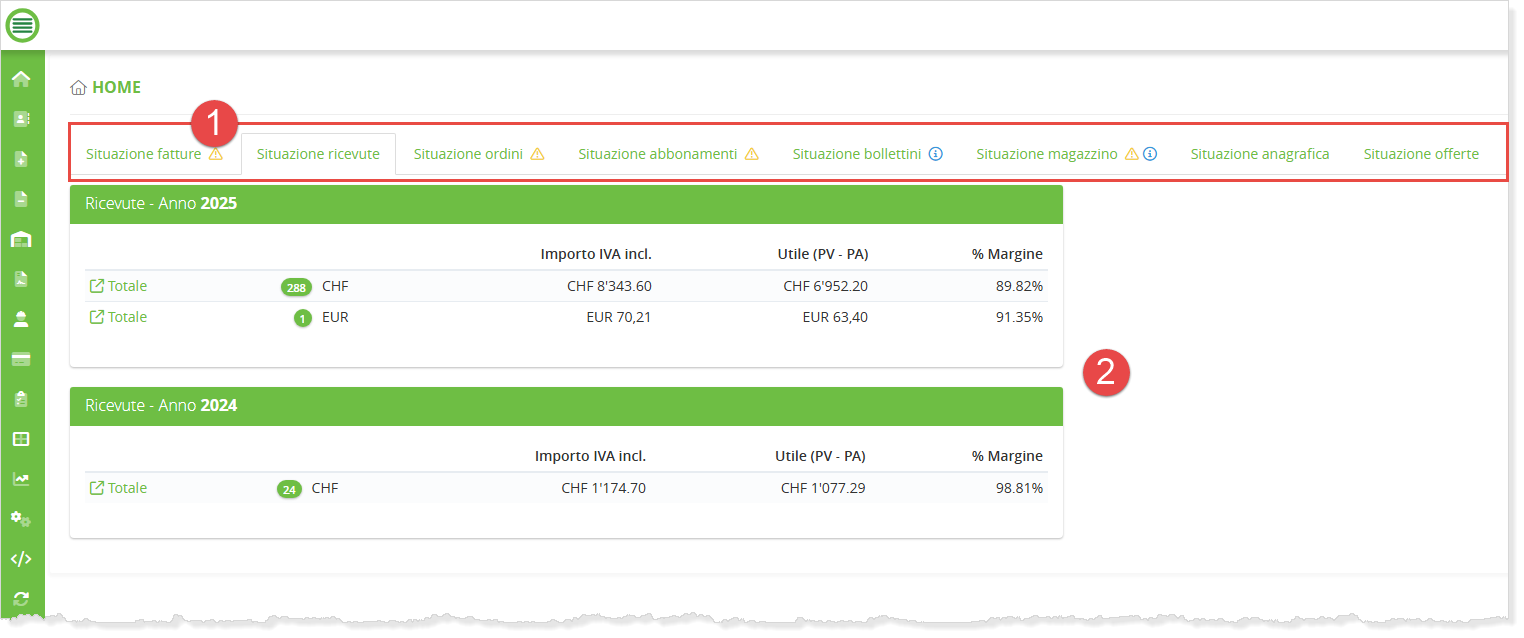Click the chart statistics sidebar icon
The height and width of the screenshot is (638, 1524).
[21, 479]
